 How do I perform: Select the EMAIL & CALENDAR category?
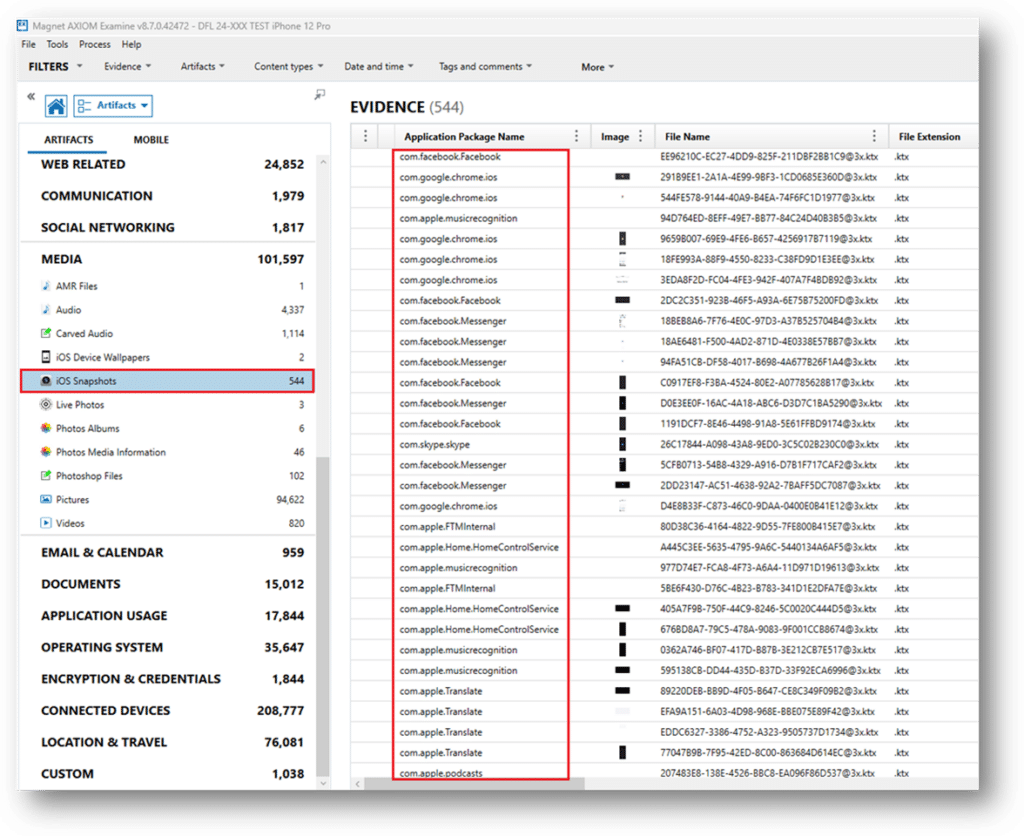(172, 553)
